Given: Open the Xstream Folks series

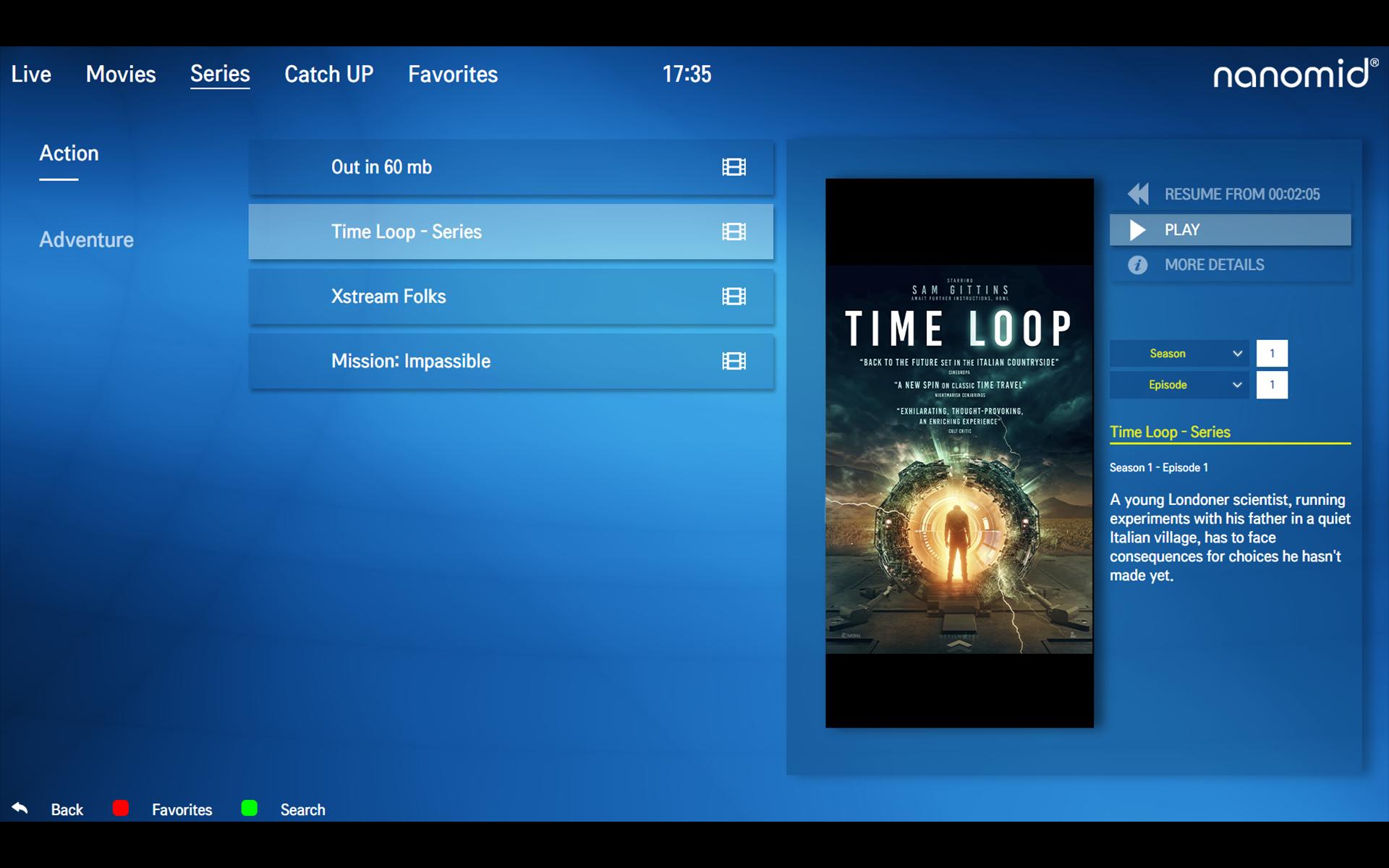Looking at the screenshot, I should [511, 297].
